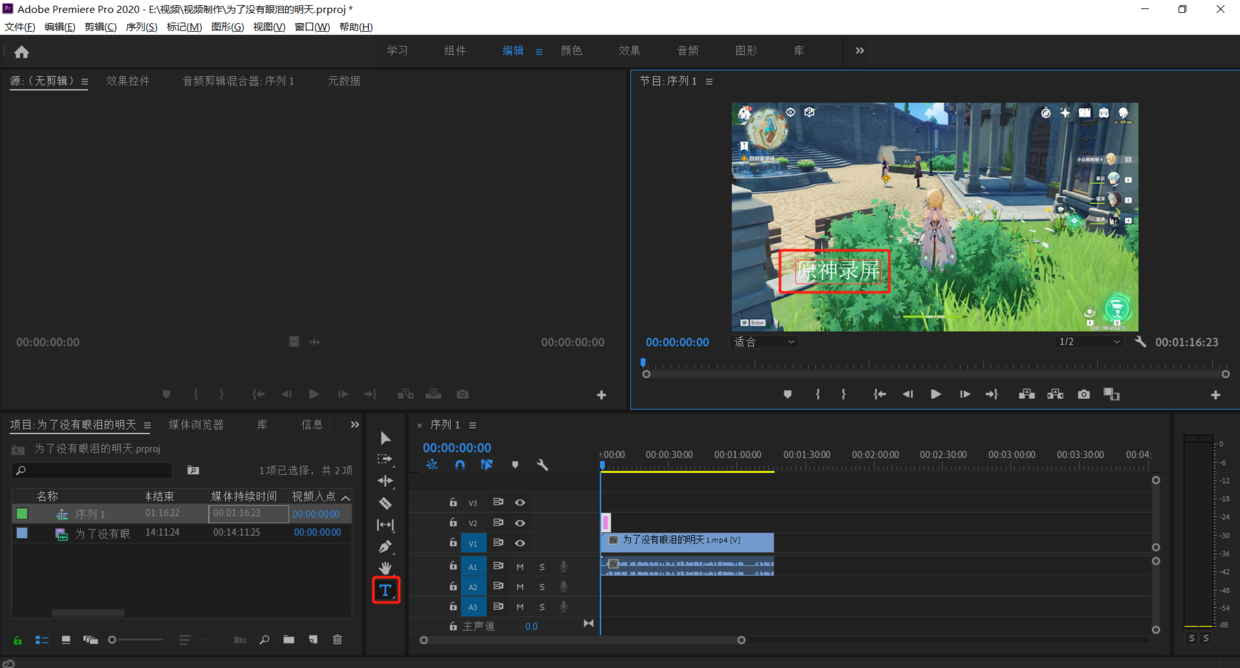Export frame with camera icon
Image resolution: width=1240 pixels, height=668 pixels.
(x=1084, y=394)
